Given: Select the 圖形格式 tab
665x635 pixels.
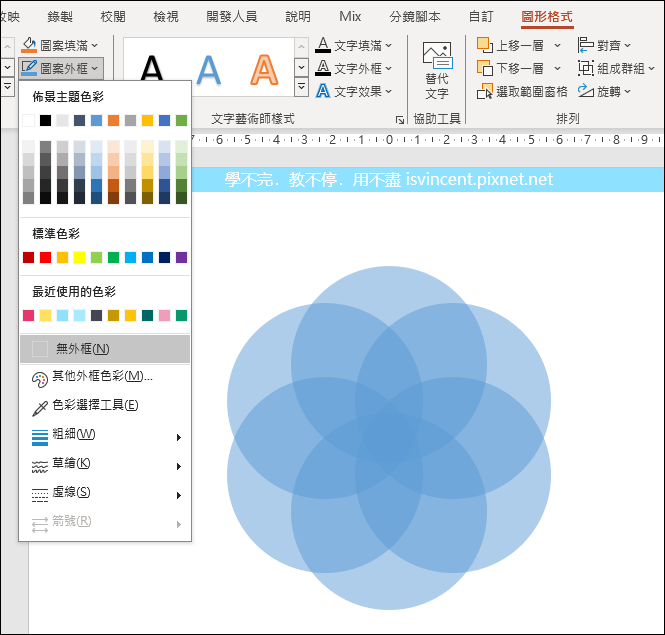Looking at the screenshot, I should 547,17.
